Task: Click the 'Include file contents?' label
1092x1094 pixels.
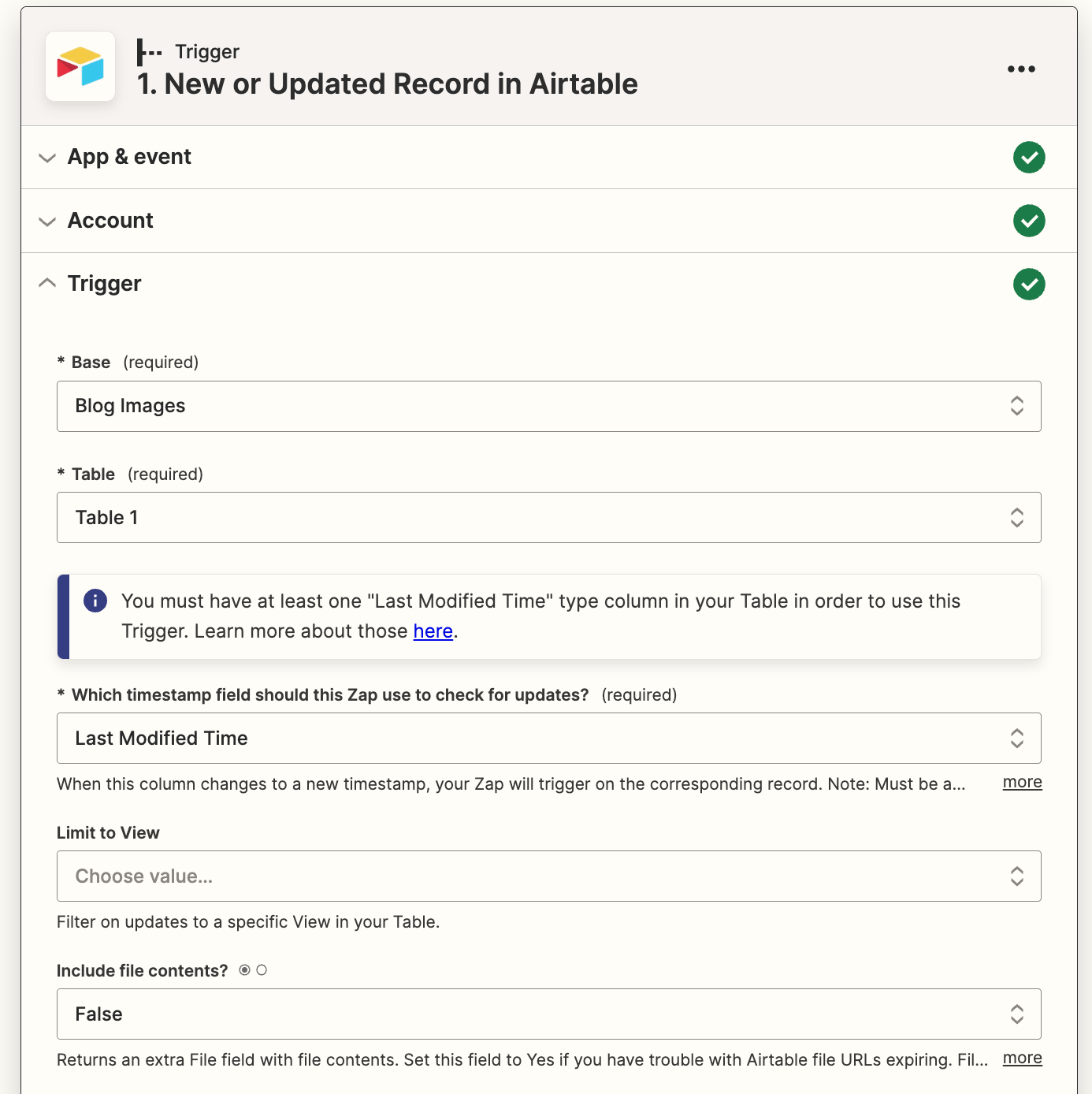Action: 142,971
